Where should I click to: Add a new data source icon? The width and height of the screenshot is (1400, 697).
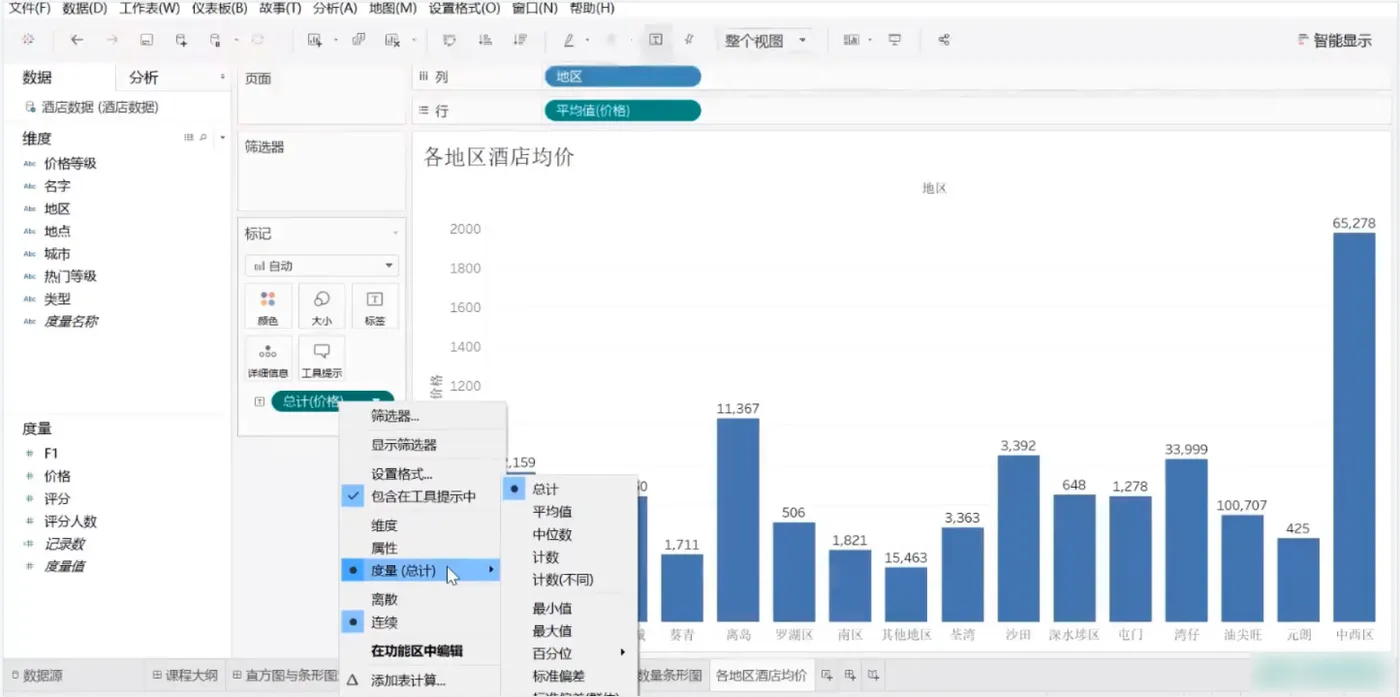pos(181,40)
